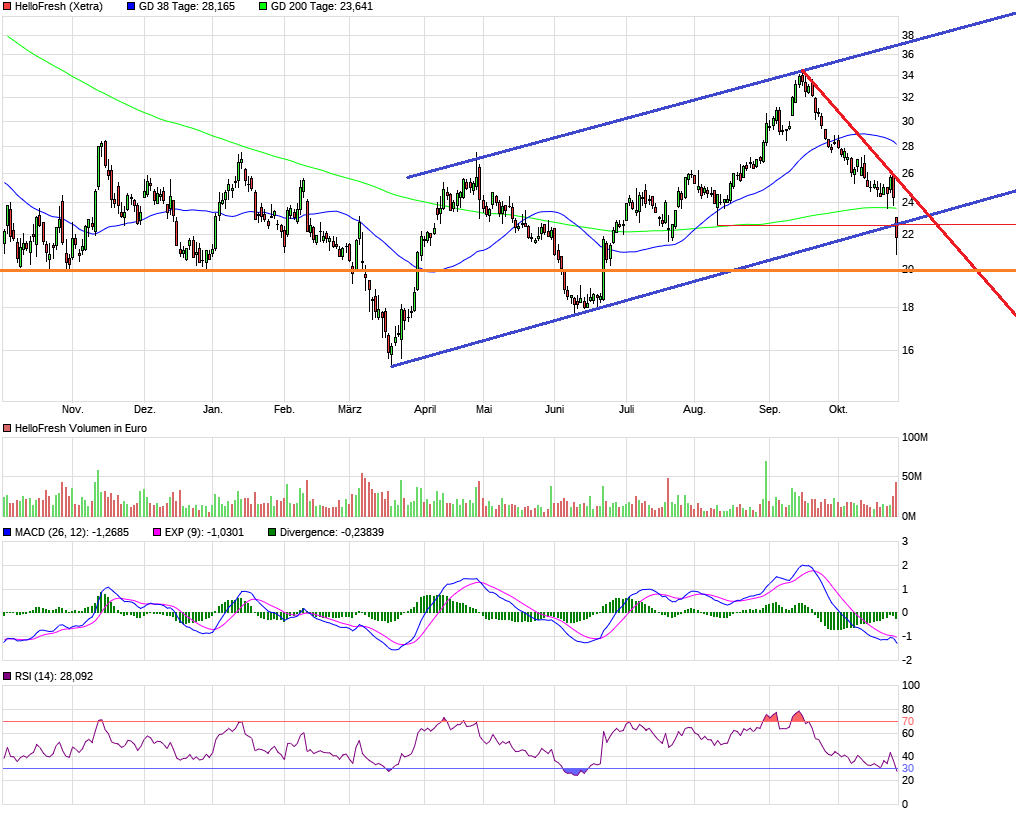
Task: Click the volume axis label 100M
Action: click(x=915, y=437)
